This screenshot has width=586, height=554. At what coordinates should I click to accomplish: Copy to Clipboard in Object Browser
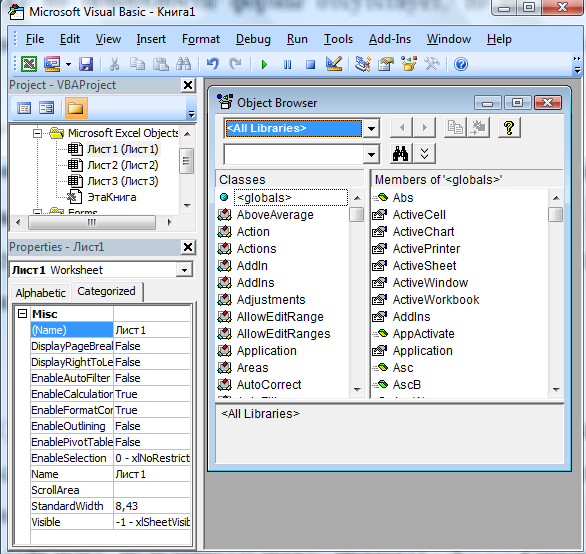[x=455, y=127]
